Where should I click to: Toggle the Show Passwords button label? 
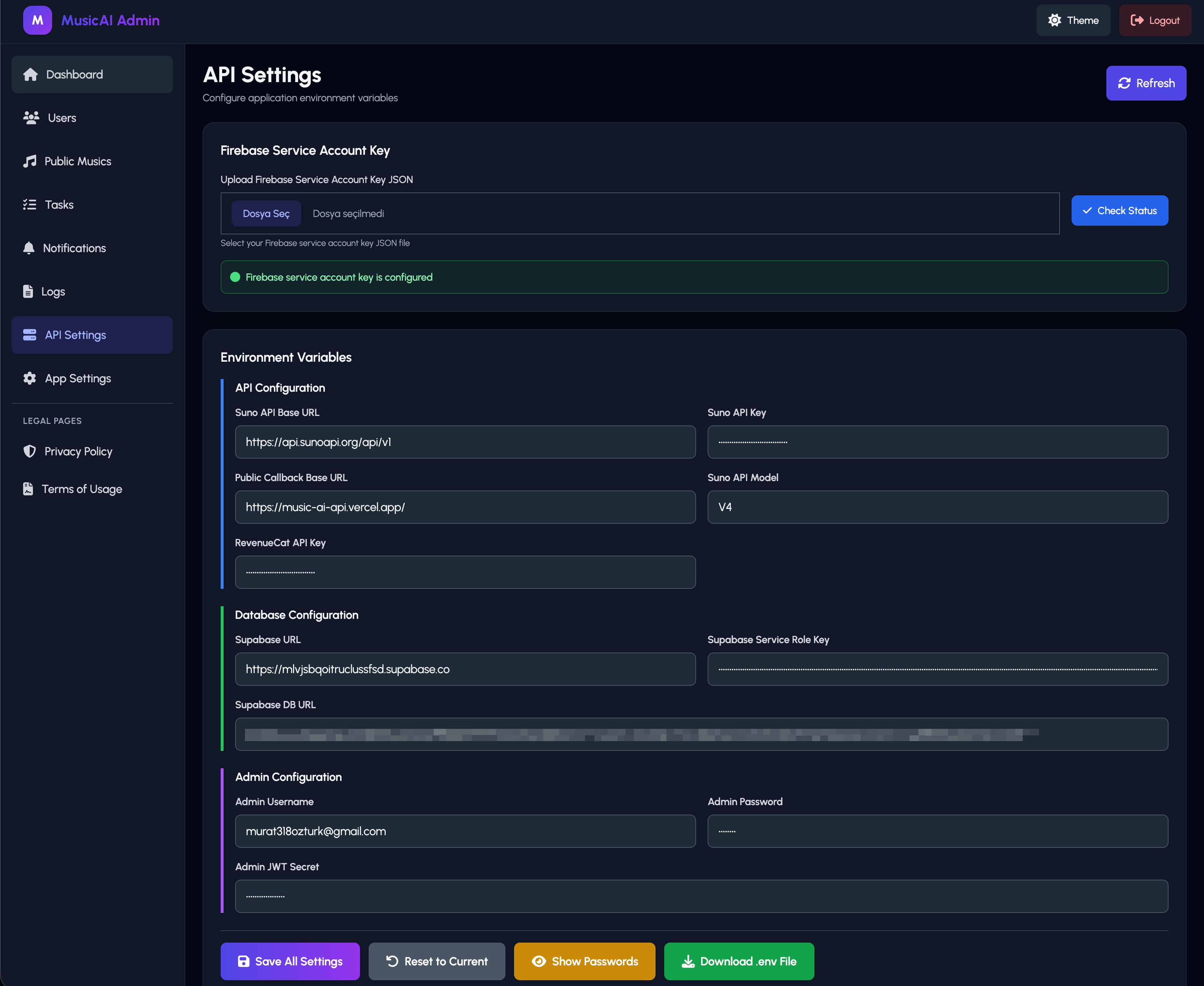(x=595, y=961)
